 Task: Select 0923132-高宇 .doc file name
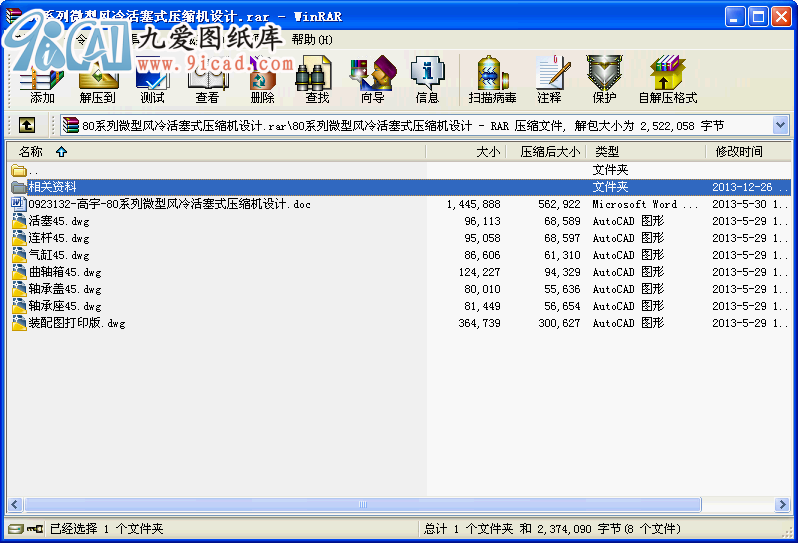[x=169, y=204]
